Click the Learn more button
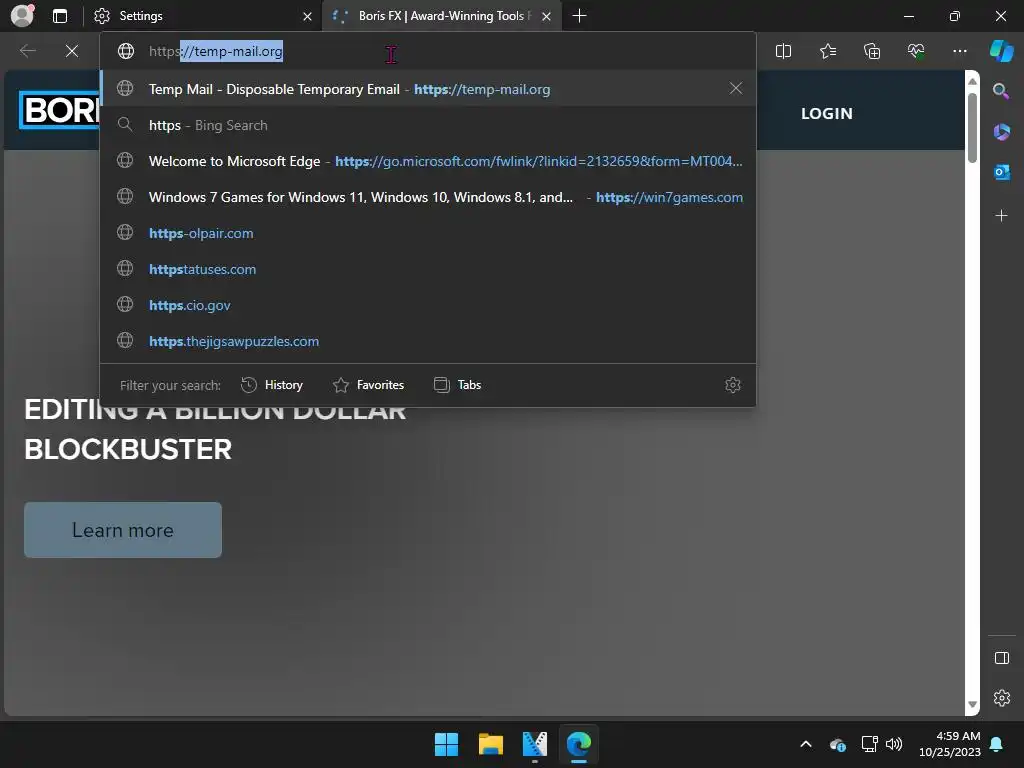The image size is (1024, 768). 123,530
